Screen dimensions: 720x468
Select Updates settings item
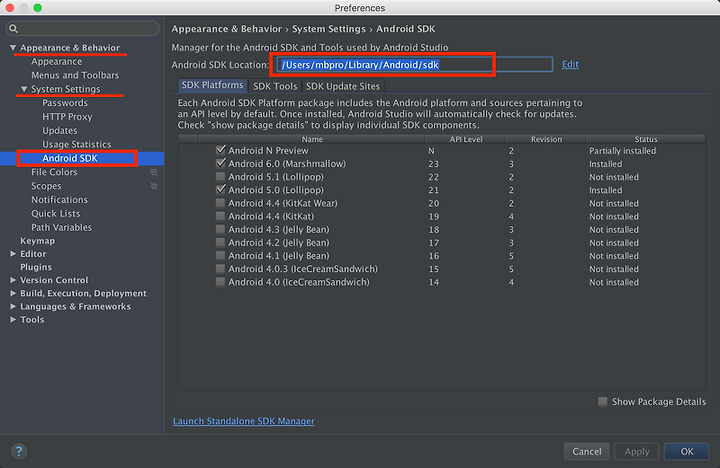60,130
